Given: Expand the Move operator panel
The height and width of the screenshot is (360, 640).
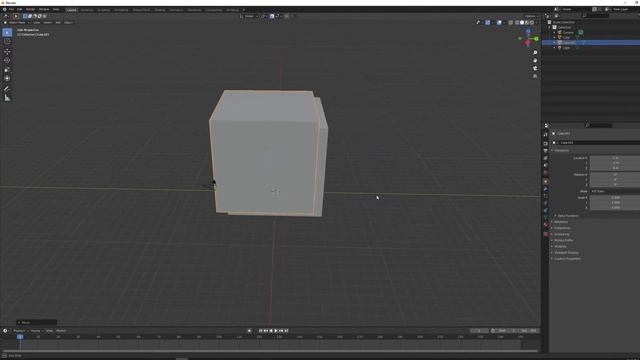Looking at the screenshot, I should [x=36, y=322].
